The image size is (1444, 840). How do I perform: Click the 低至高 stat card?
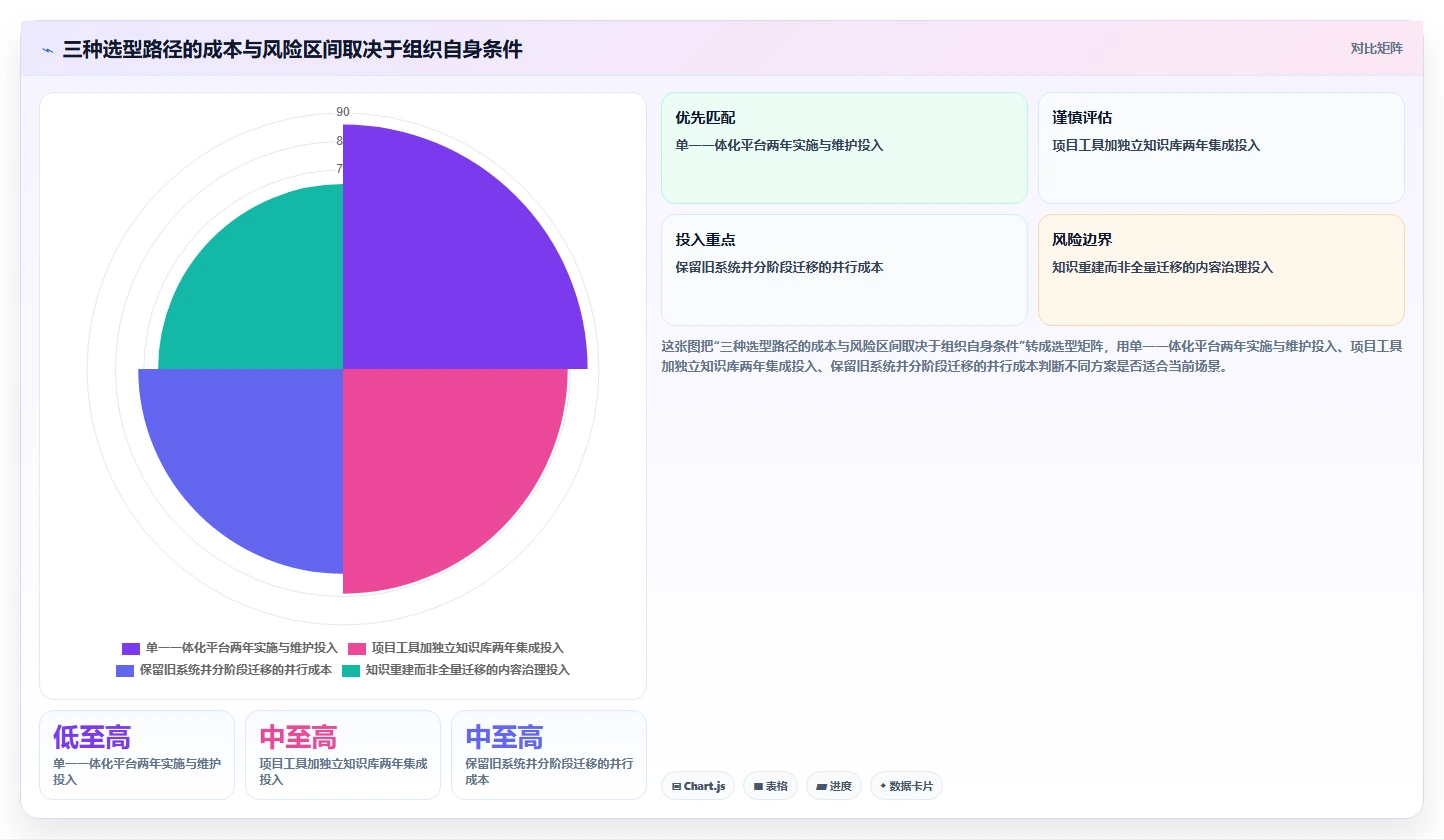click(137, 755)
